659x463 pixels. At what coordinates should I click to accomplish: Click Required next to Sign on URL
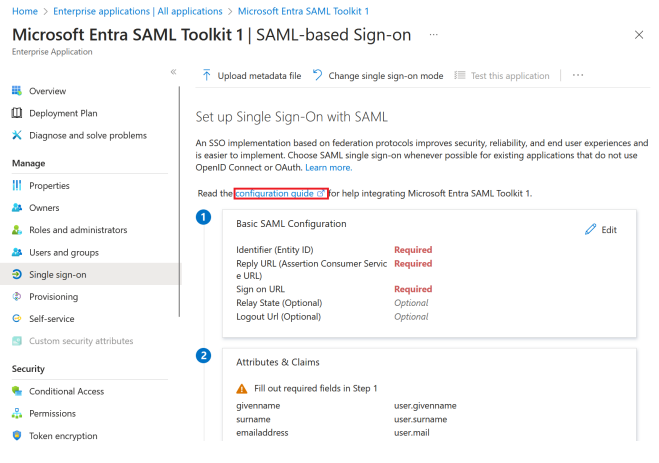(413, 289)
